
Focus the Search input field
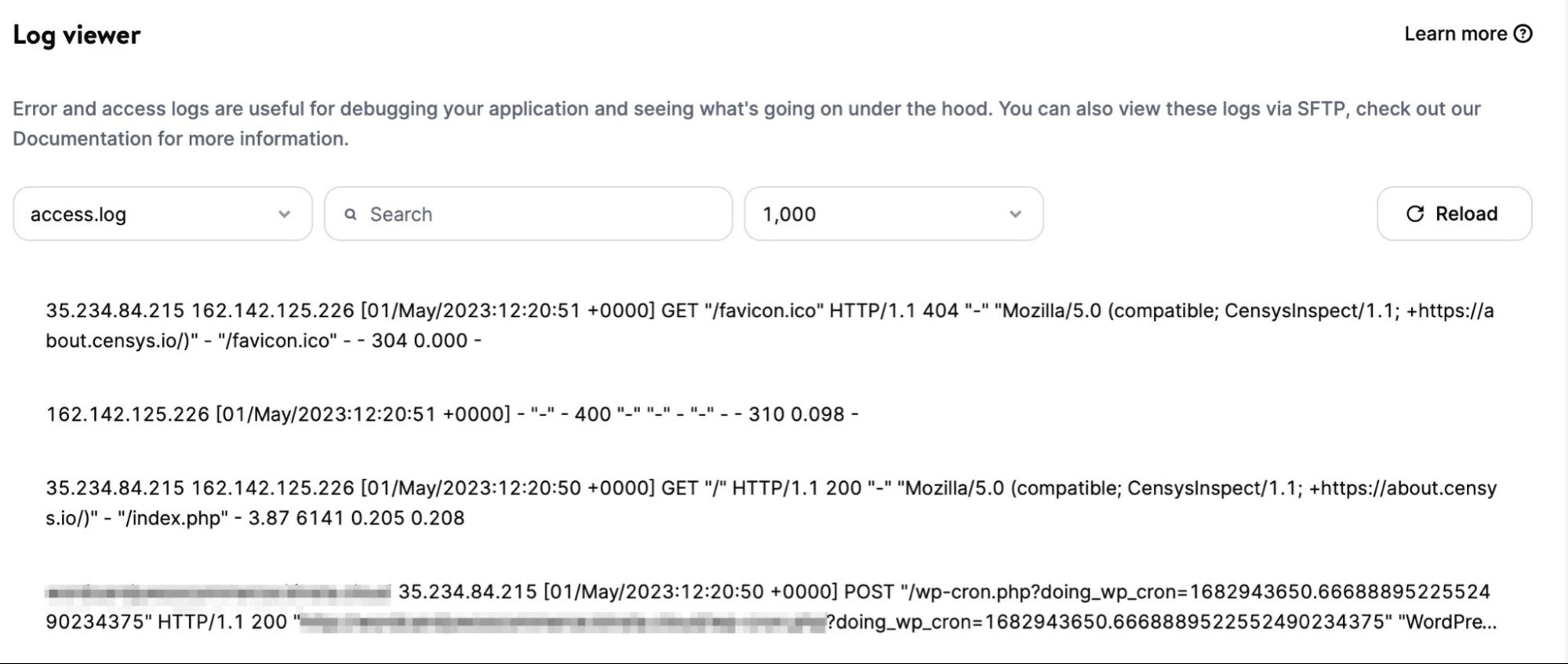[528, 213]
